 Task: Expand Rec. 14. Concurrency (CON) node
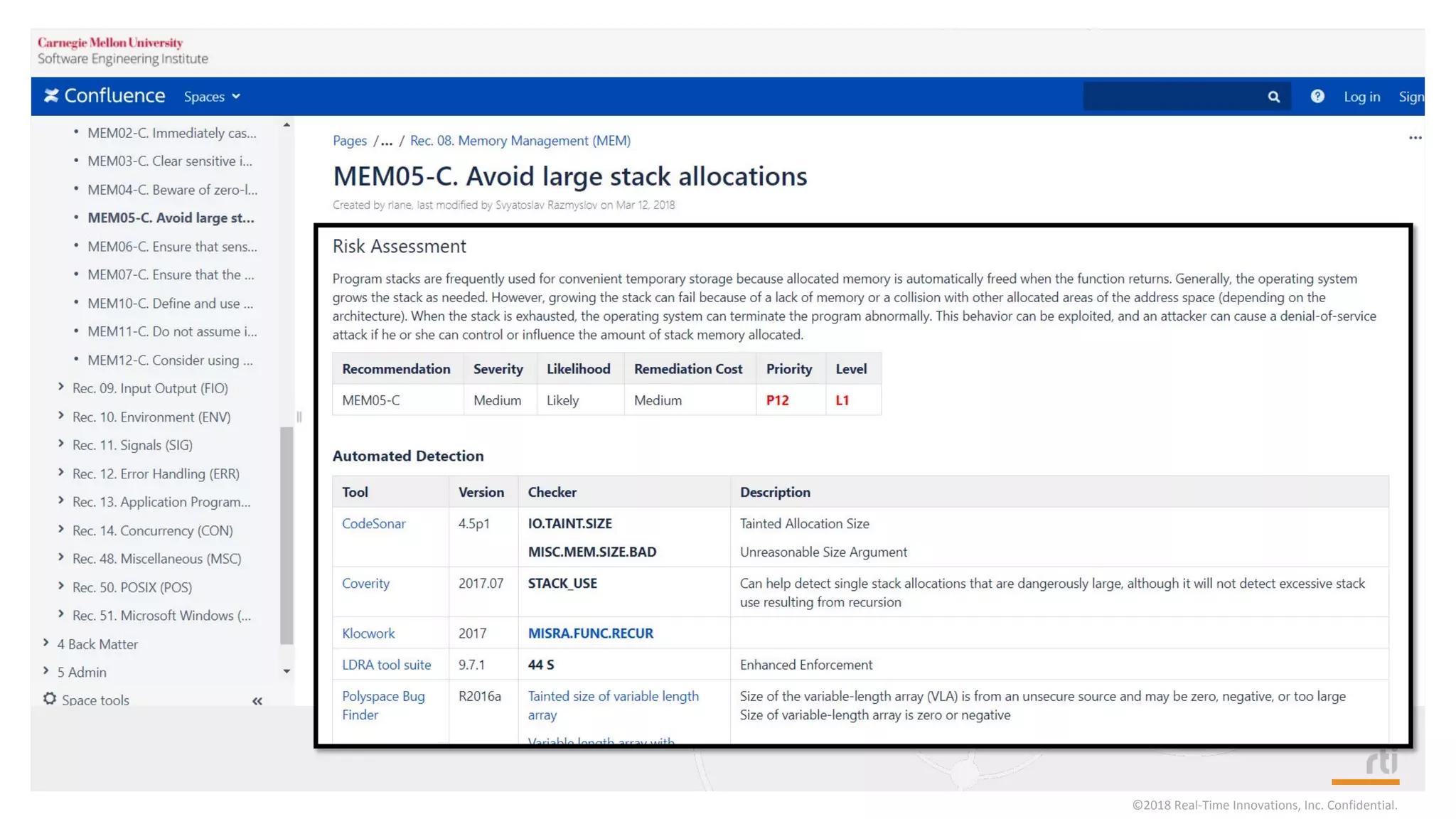pos(61,530)
